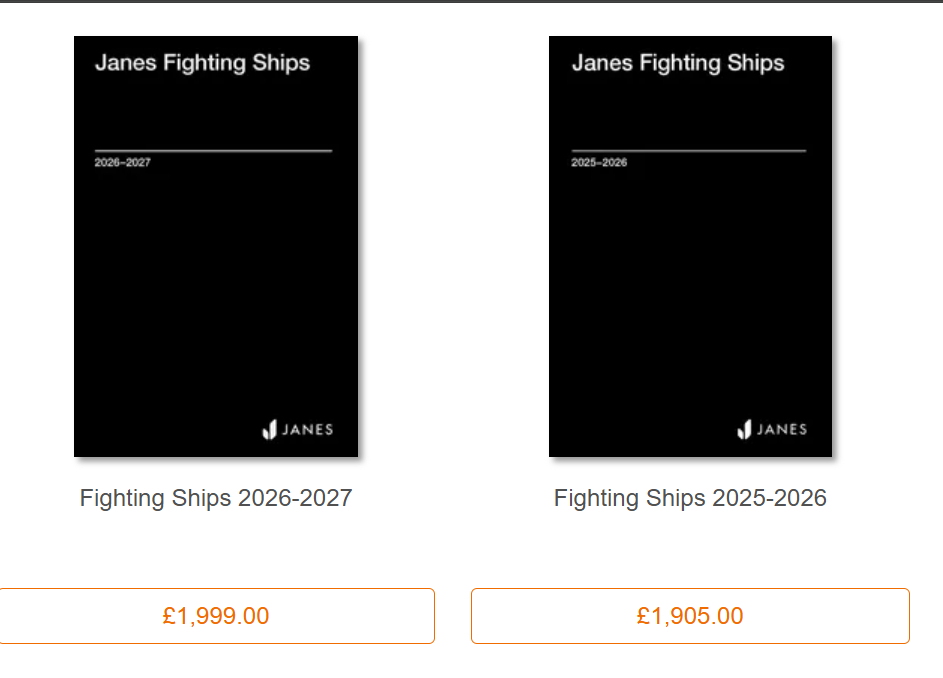Click the grey divider line on the 2025-2026 cover
This screenshot has width=943, height=678.
[688, 151]
